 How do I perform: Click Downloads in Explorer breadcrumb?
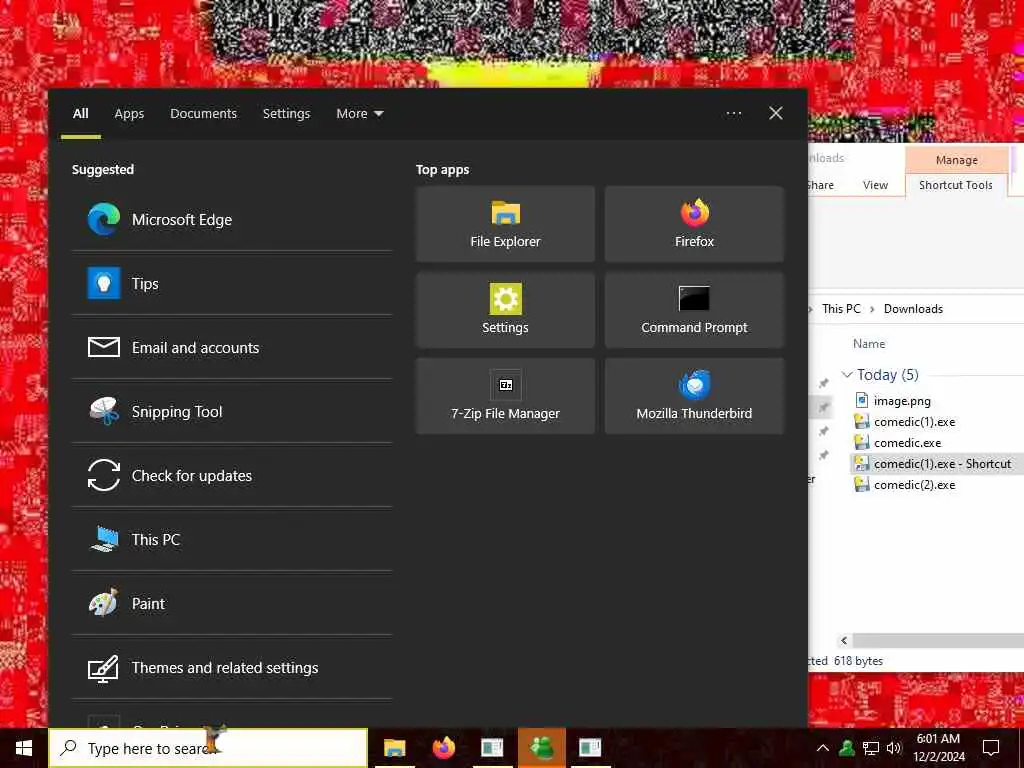point(913,309)
